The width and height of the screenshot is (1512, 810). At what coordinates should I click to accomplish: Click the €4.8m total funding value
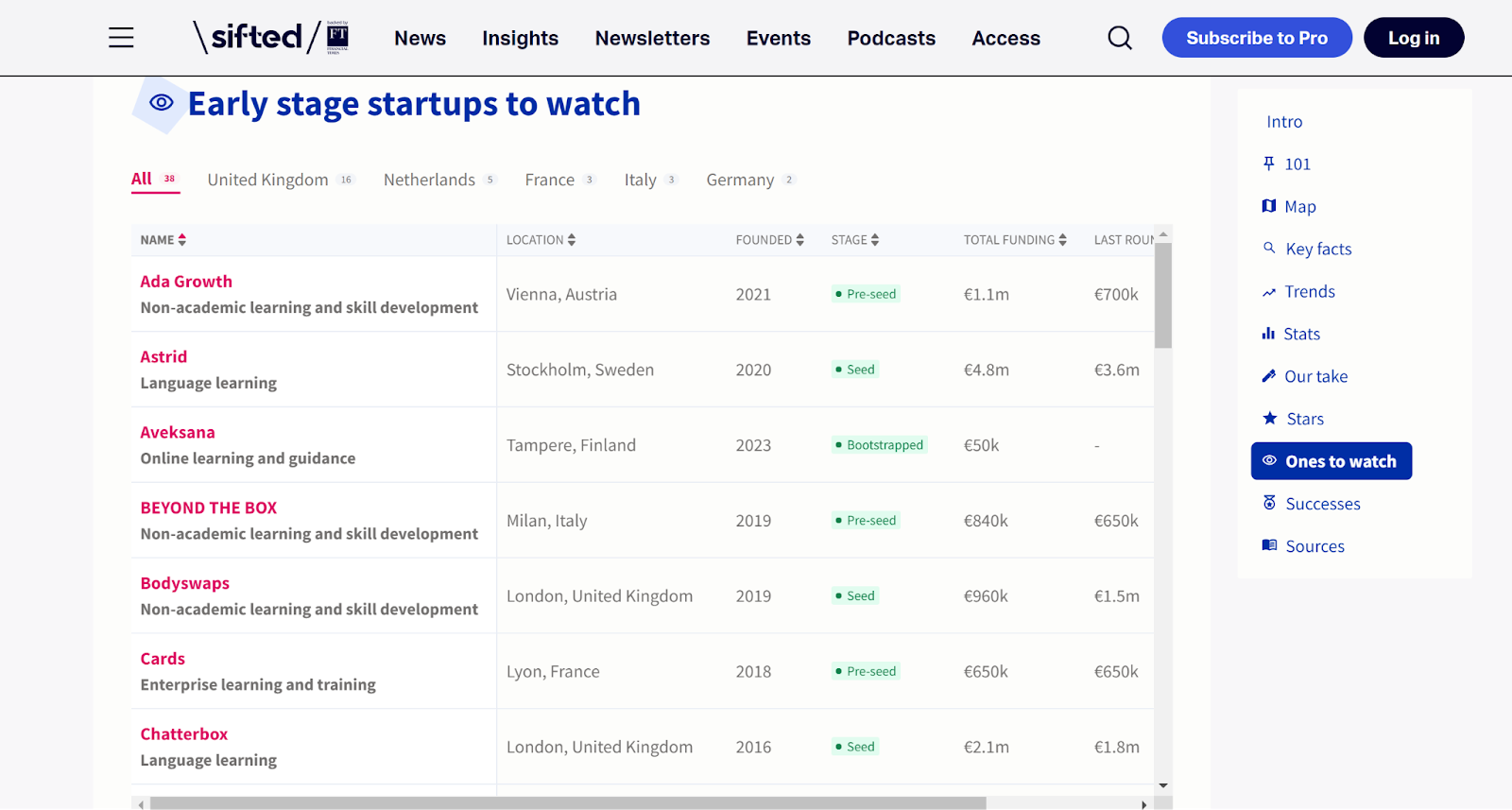click(x=987, y=370)
